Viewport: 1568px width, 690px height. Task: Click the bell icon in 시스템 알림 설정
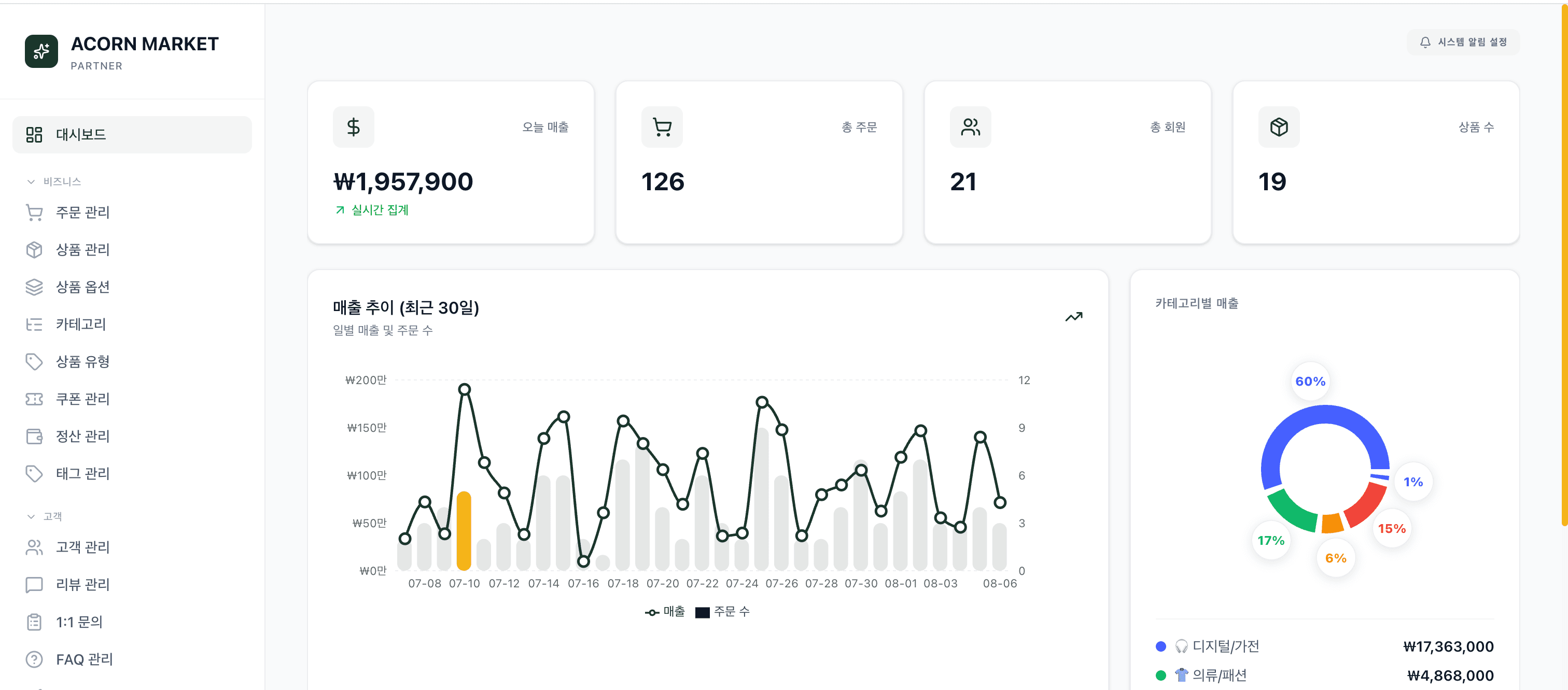pos(1425,42)
